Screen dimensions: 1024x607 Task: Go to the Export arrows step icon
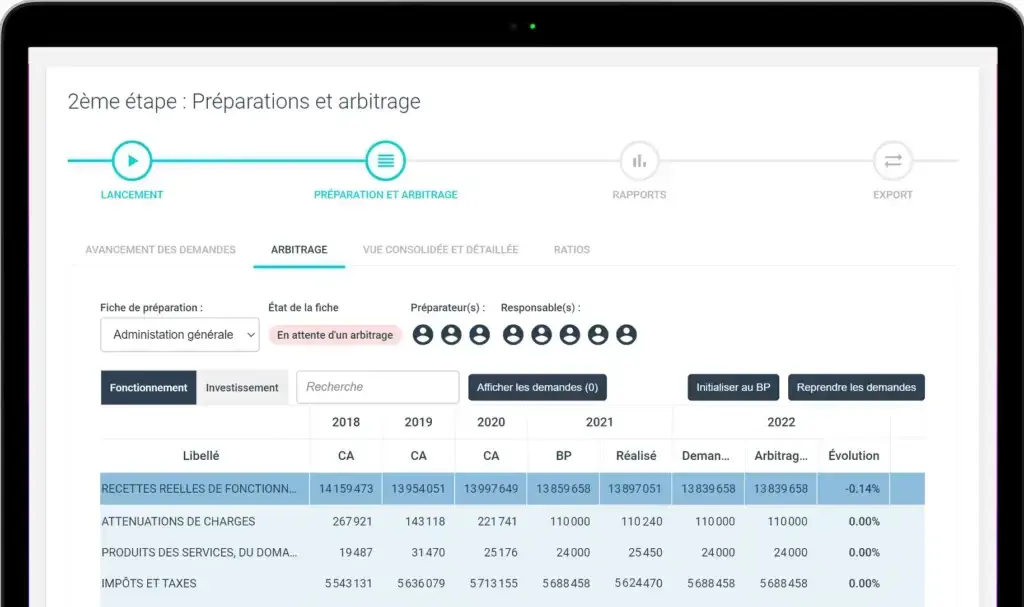[x=892, y=160]
